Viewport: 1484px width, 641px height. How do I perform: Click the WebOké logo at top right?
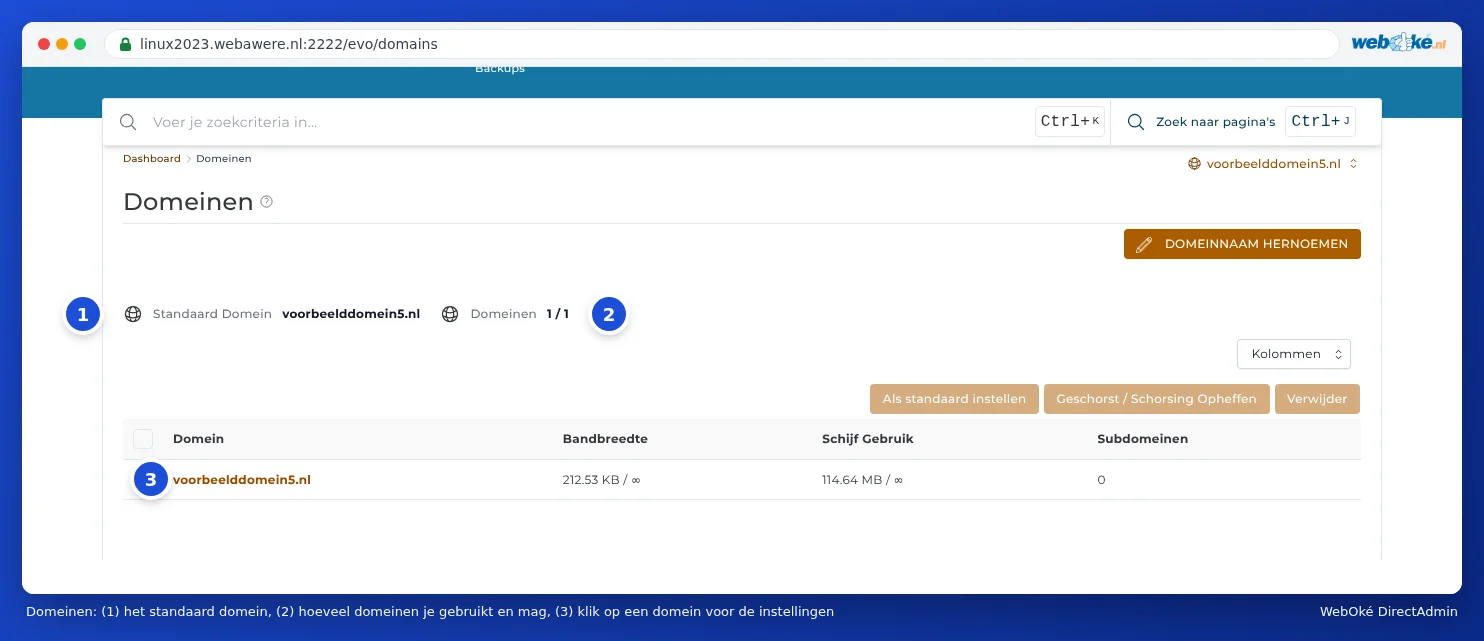pos(1399,43)
